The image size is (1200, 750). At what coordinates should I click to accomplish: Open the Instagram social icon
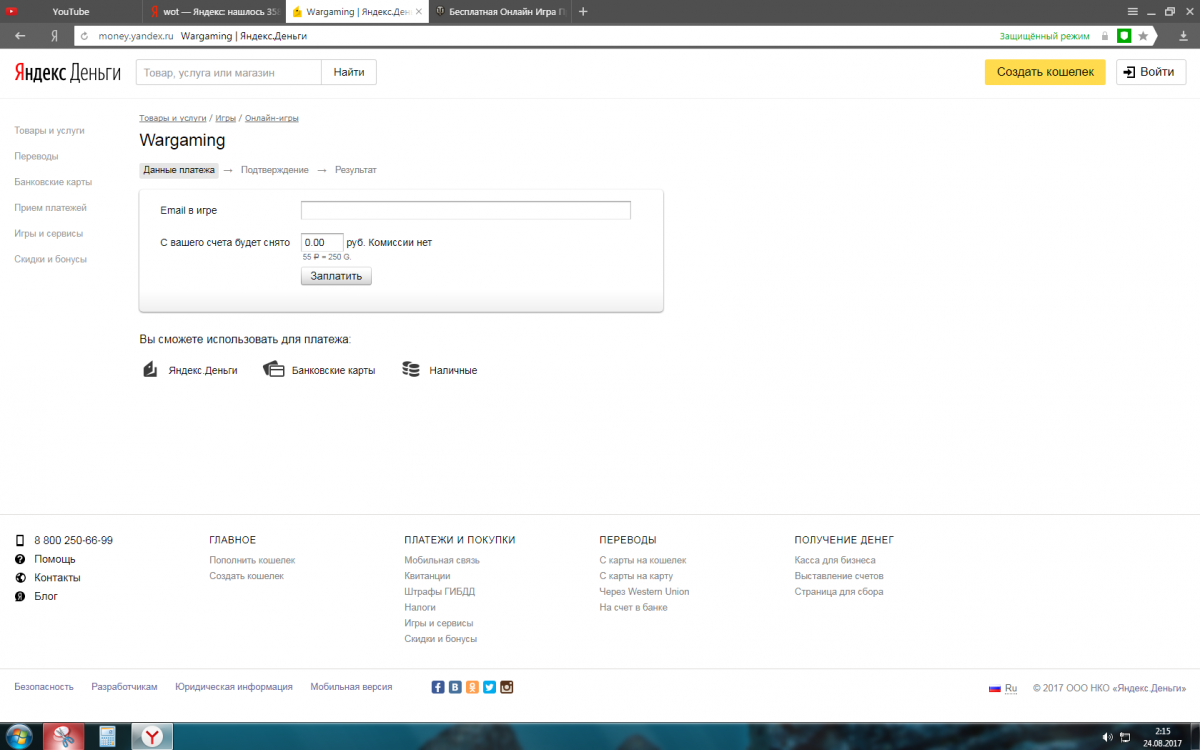coord(506,687)
